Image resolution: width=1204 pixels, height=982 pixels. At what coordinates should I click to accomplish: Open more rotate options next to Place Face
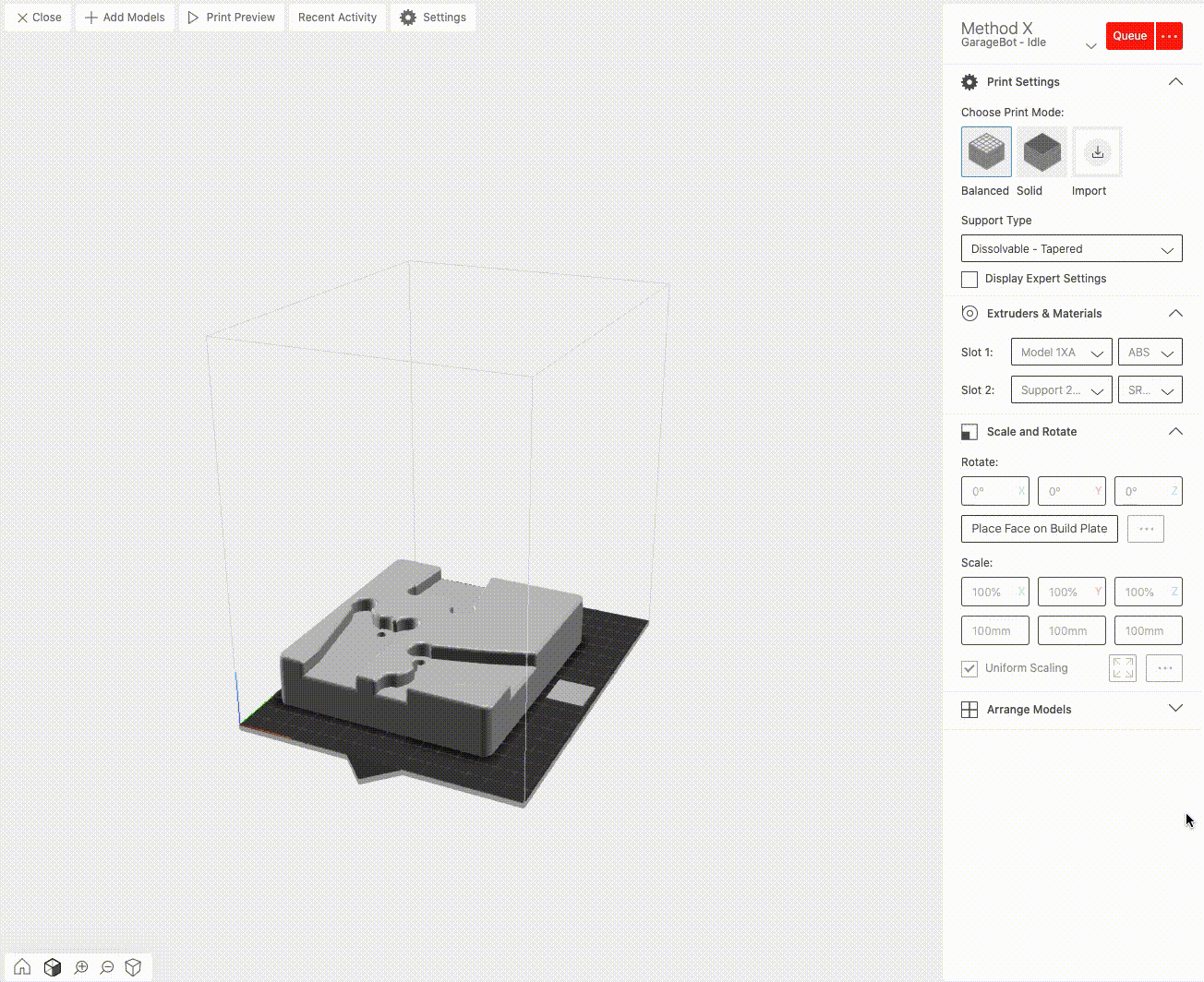click(1146, 529)
